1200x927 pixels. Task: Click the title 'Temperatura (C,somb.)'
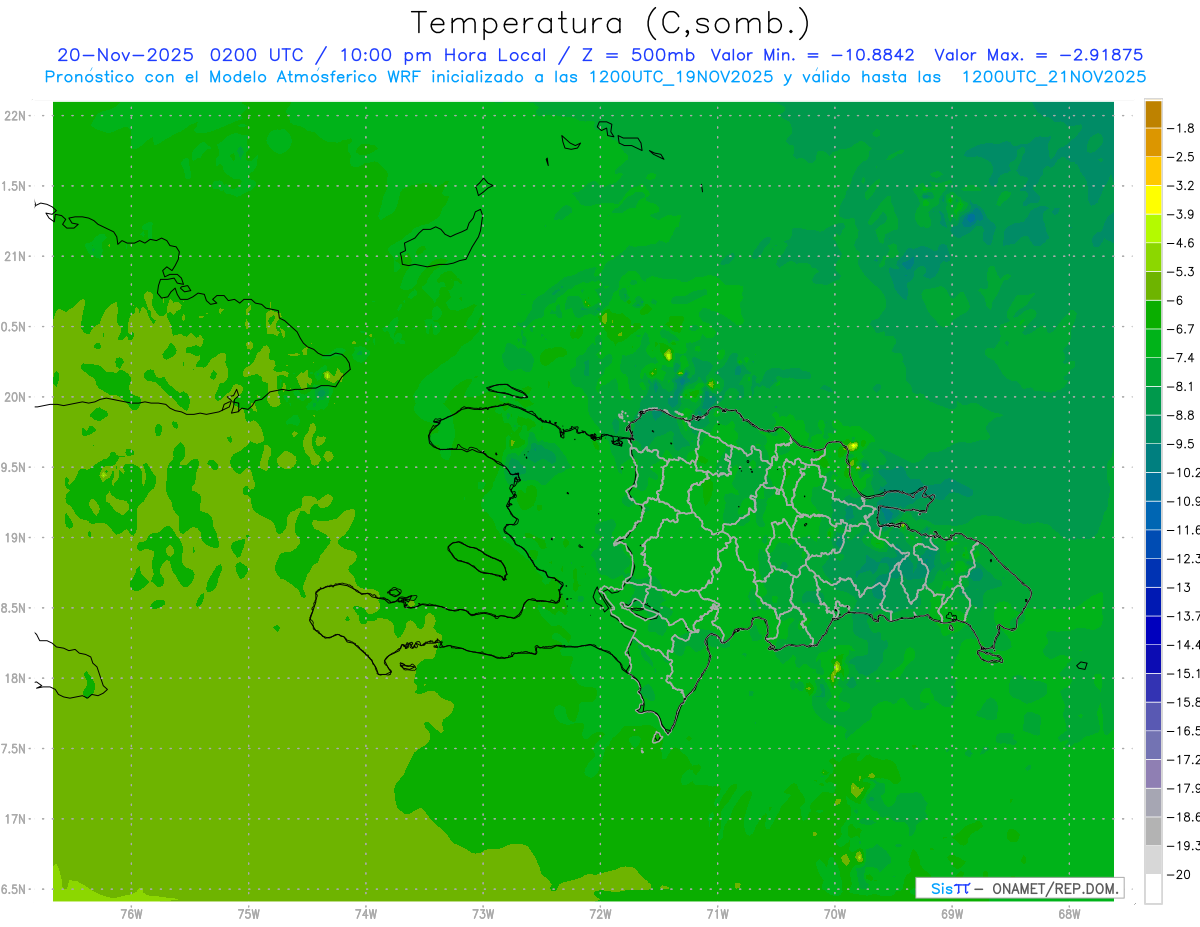click(611, 23)
